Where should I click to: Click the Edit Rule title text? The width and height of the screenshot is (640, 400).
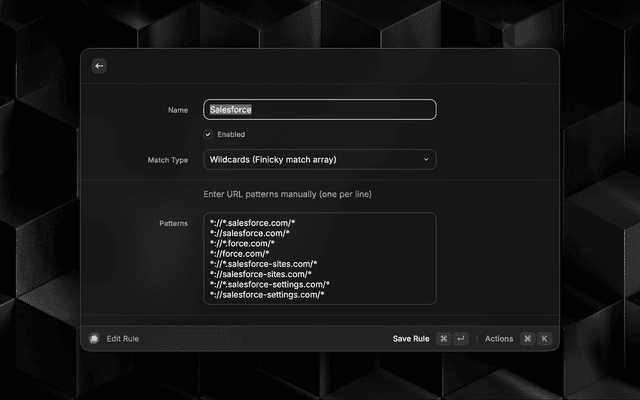[122, 339]
